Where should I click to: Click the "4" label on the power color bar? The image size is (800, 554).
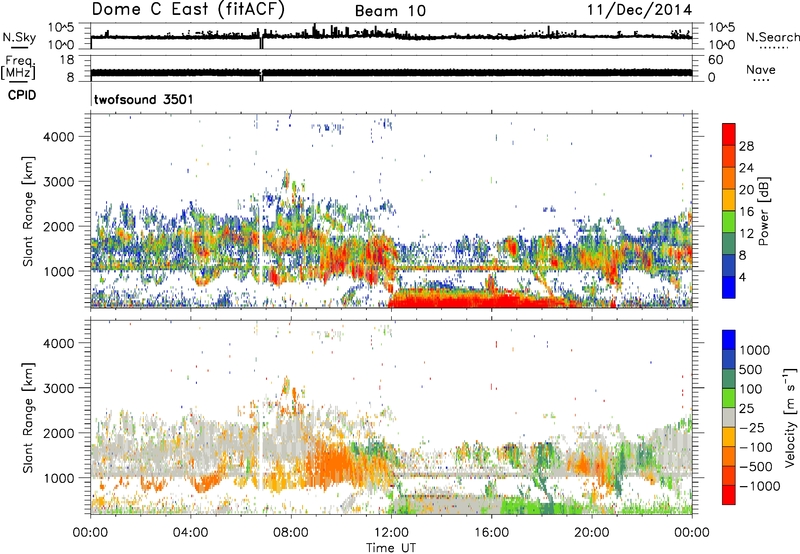coord(742,278)
